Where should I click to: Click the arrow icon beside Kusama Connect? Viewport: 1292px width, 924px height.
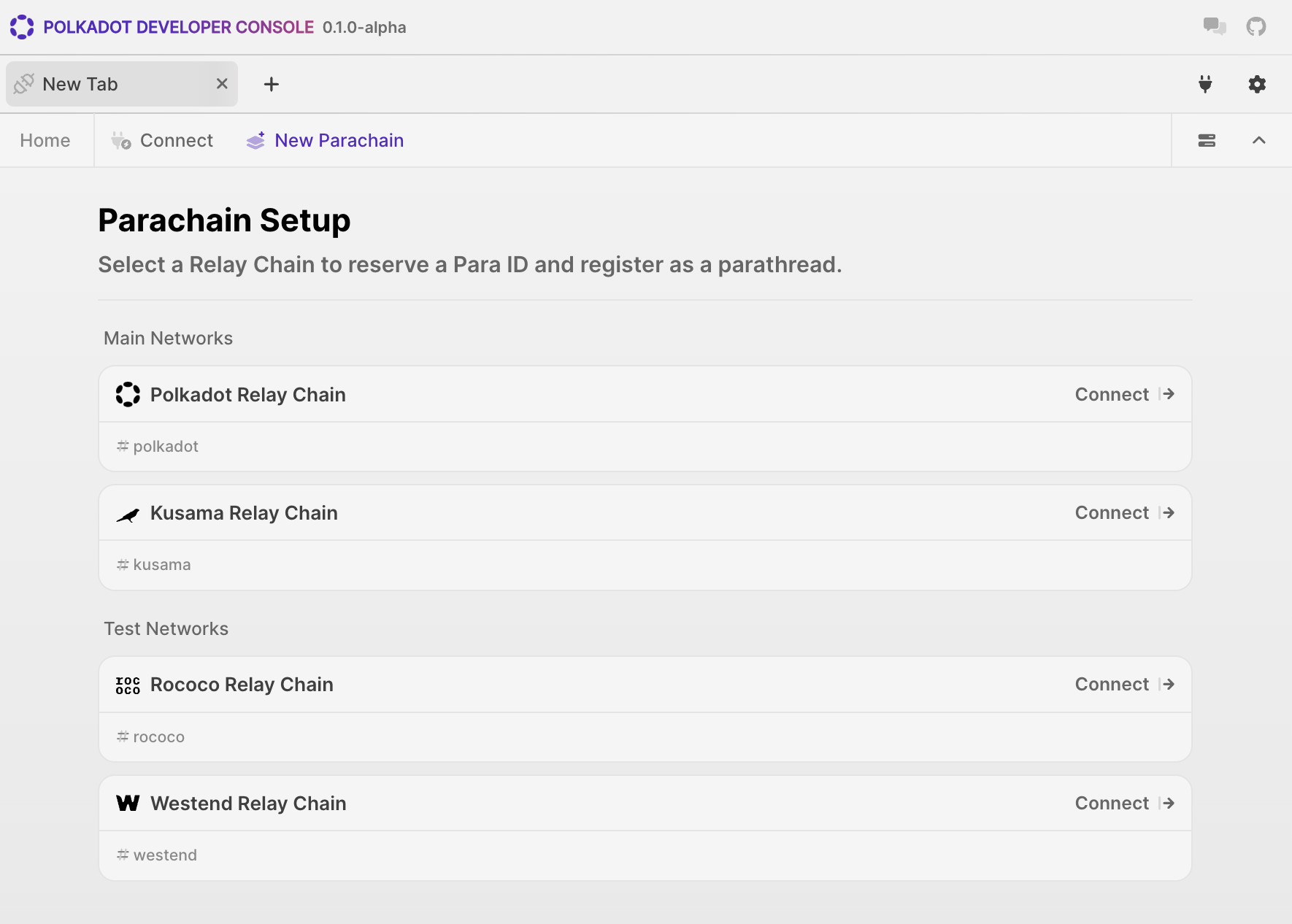pyautogui.click(x=1167, y=513)
